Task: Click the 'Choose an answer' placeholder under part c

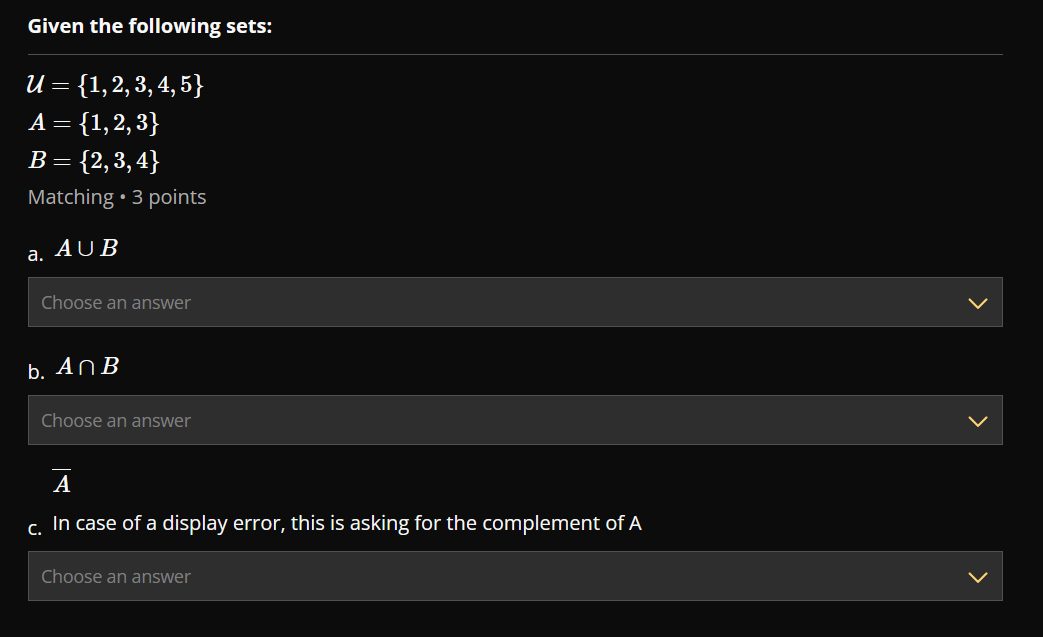Action: pyautogui.click(x=116, y=576)
